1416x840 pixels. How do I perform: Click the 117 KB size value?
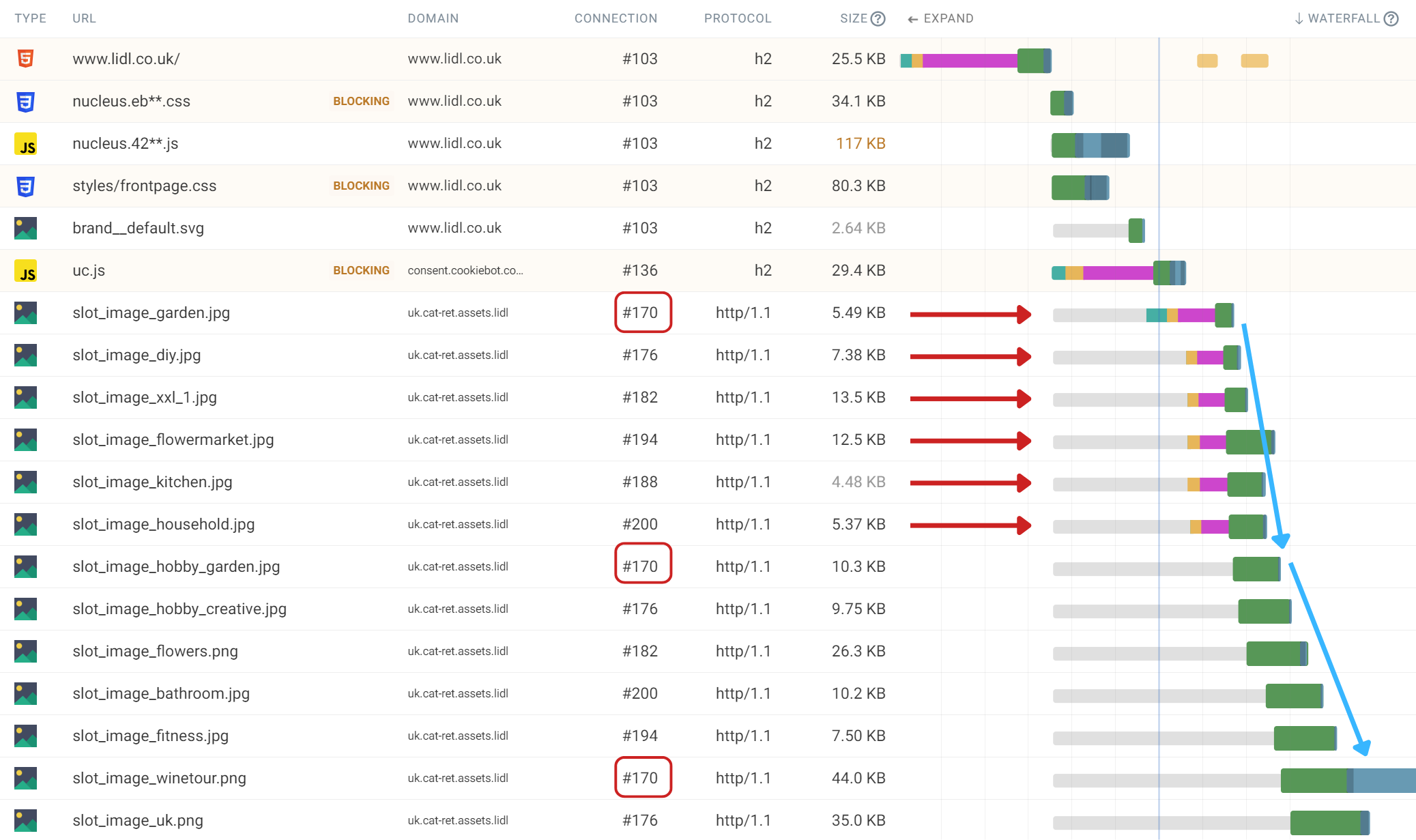pos(861,143)
